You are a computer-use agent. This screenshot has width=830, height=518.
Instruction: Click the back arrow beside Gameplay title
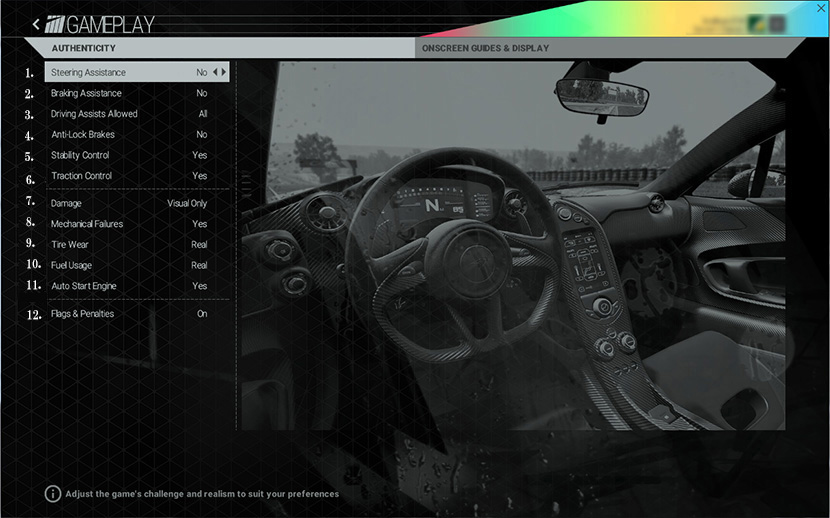coord(36,24)
